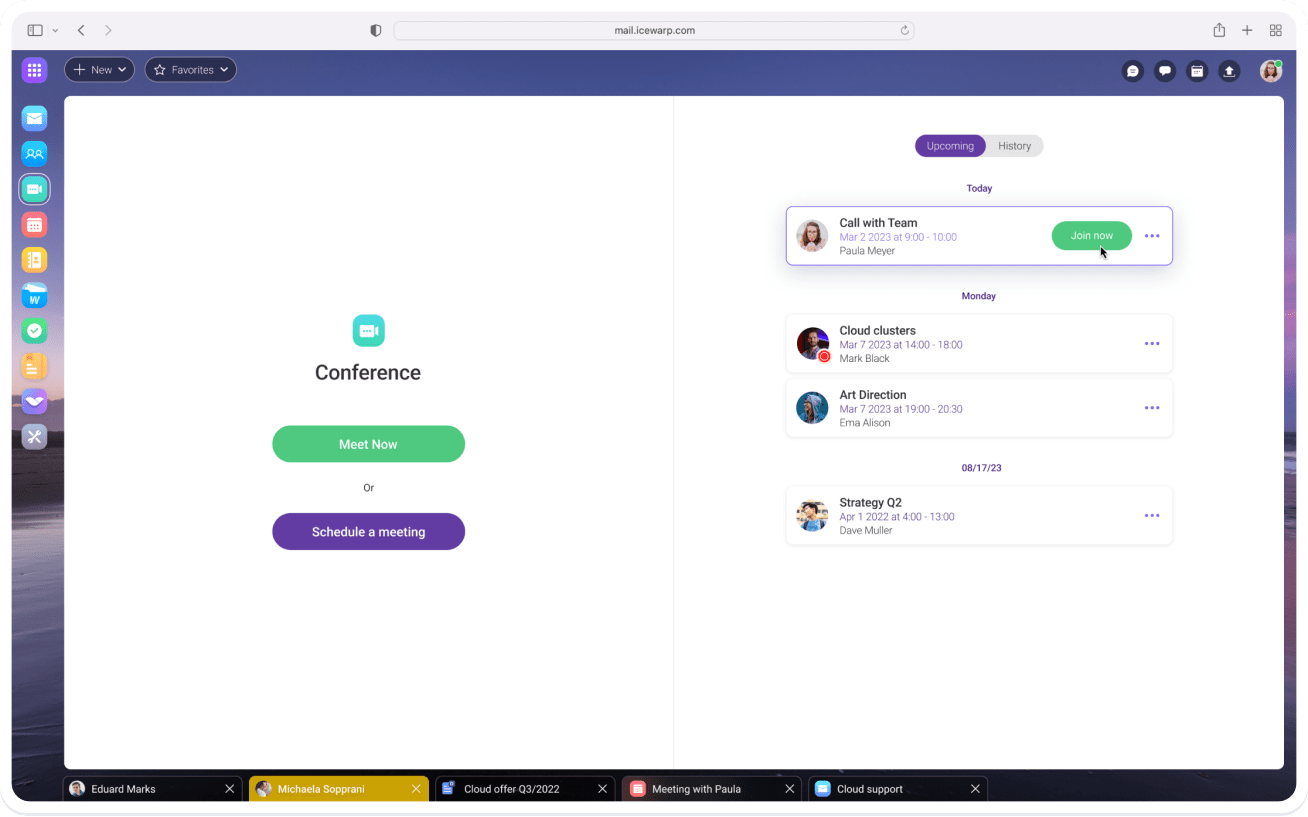The width and height of the screenshot is (1308, 817).
Task: Switch to Meeting with Paula tab
Action: coord(696,789)
